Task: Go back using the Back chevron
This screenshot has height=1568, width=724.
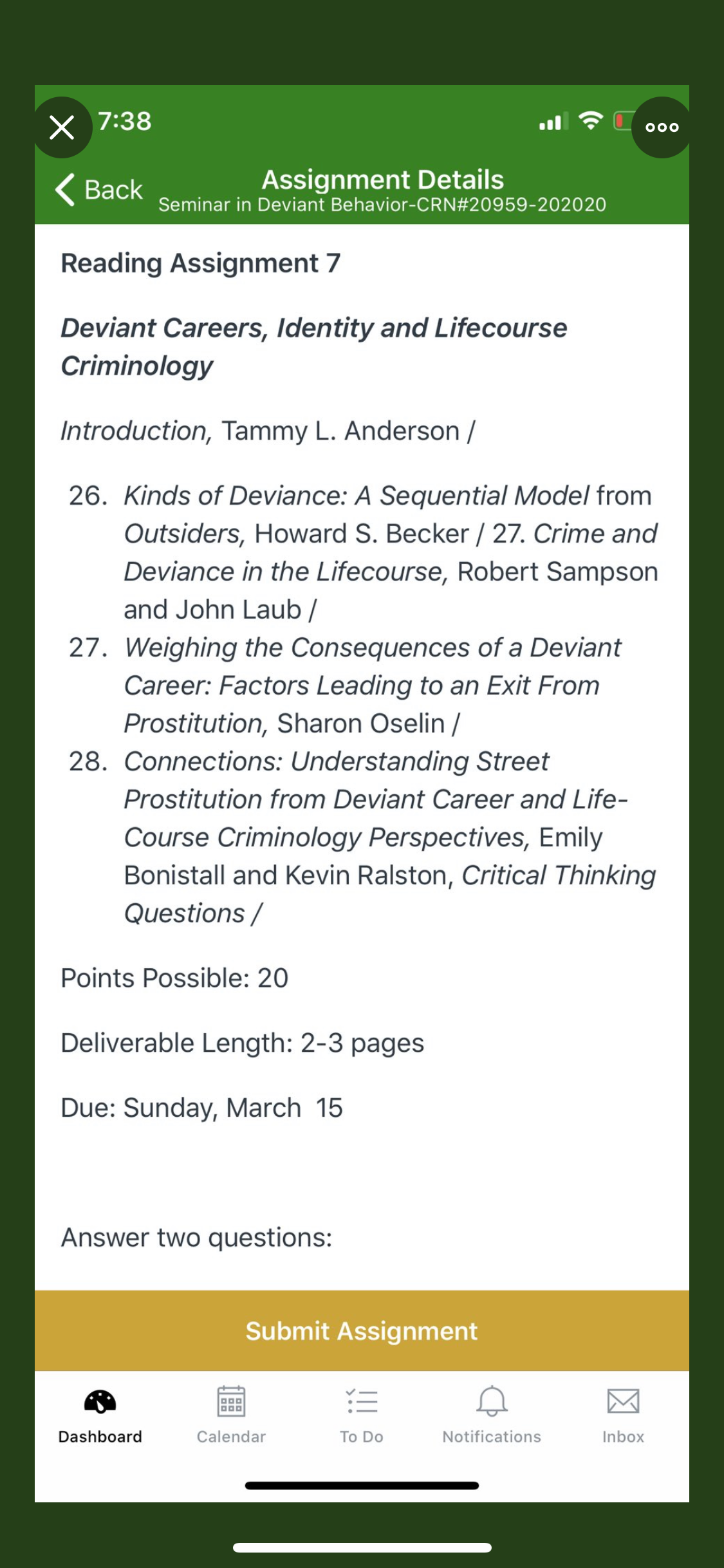Action: (66, 189)
